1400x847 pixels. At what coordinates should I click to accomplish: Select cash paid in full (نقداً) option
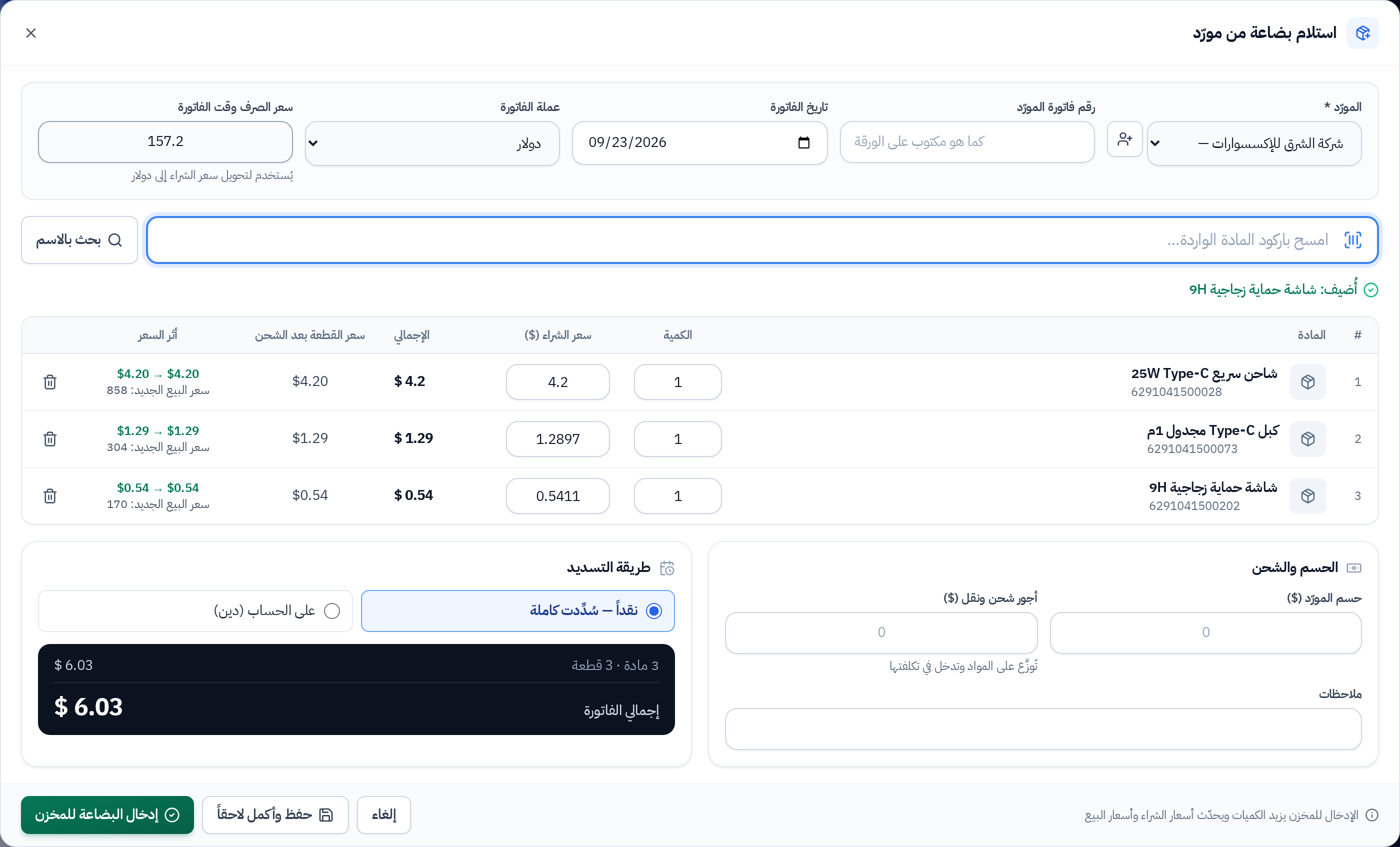tap(517, 610)
